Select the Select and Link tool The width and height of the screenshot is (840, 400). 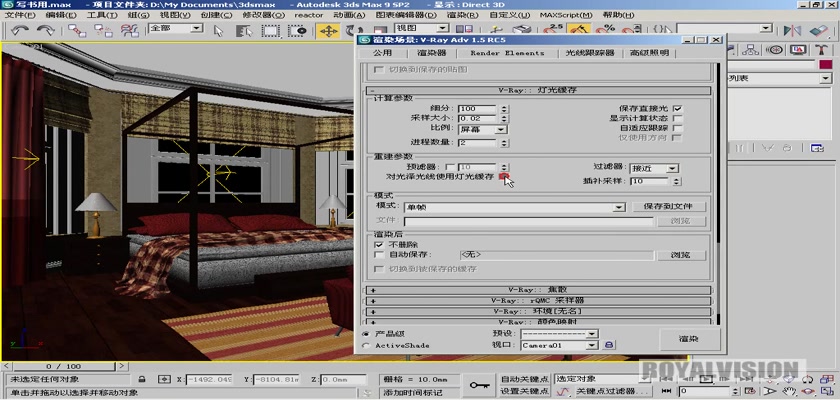click(77, 31)
